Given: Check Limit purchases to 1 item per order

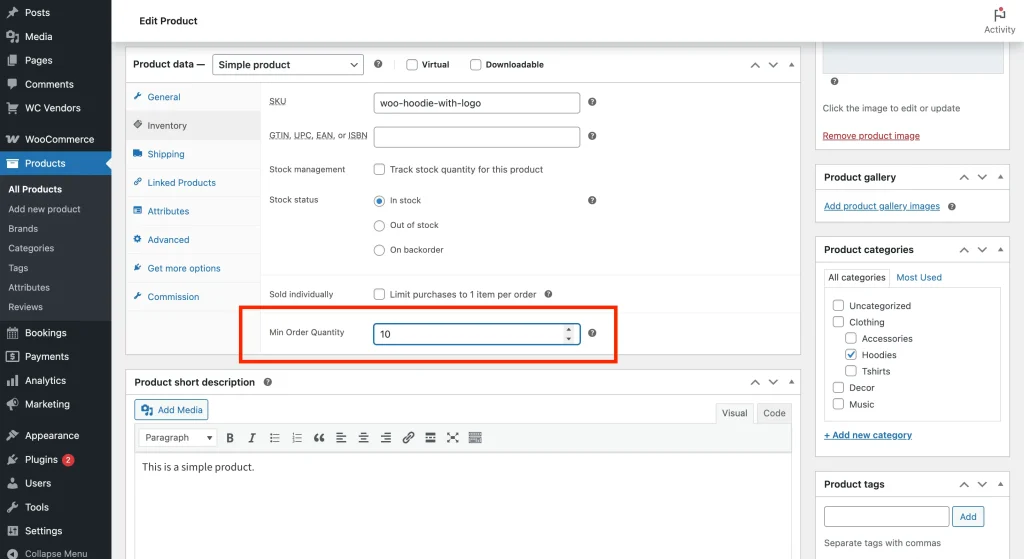Looking at the screenshot, I should coord(379,295).
